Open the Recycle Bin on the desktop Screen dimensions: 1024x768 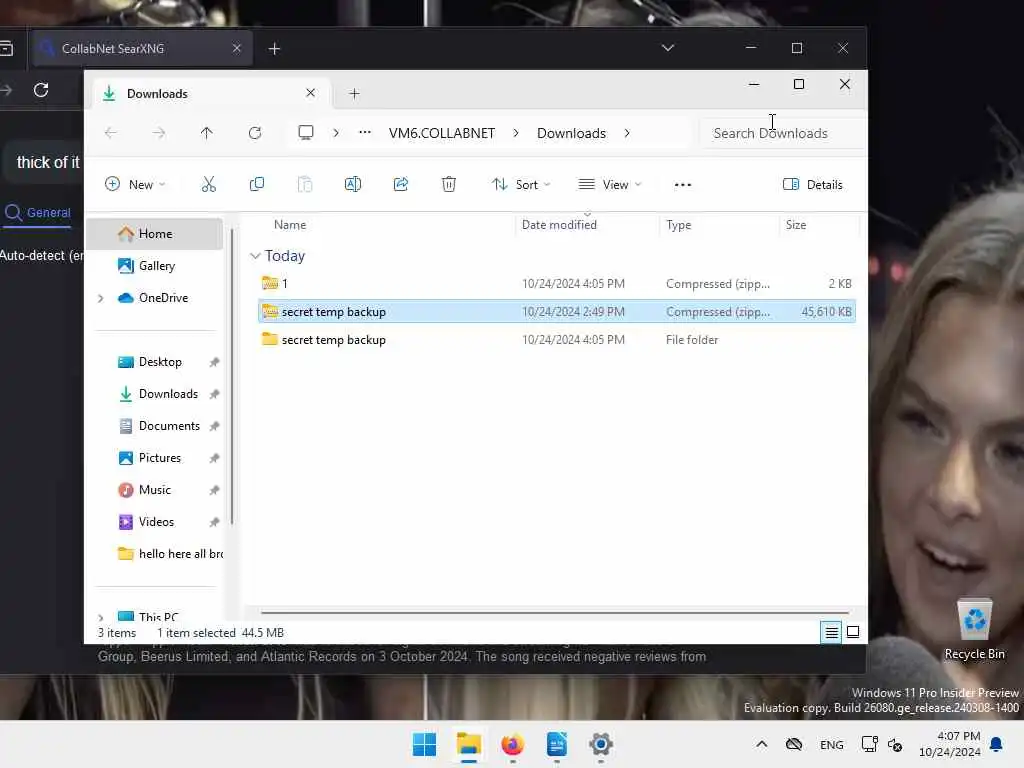point(974,630)
